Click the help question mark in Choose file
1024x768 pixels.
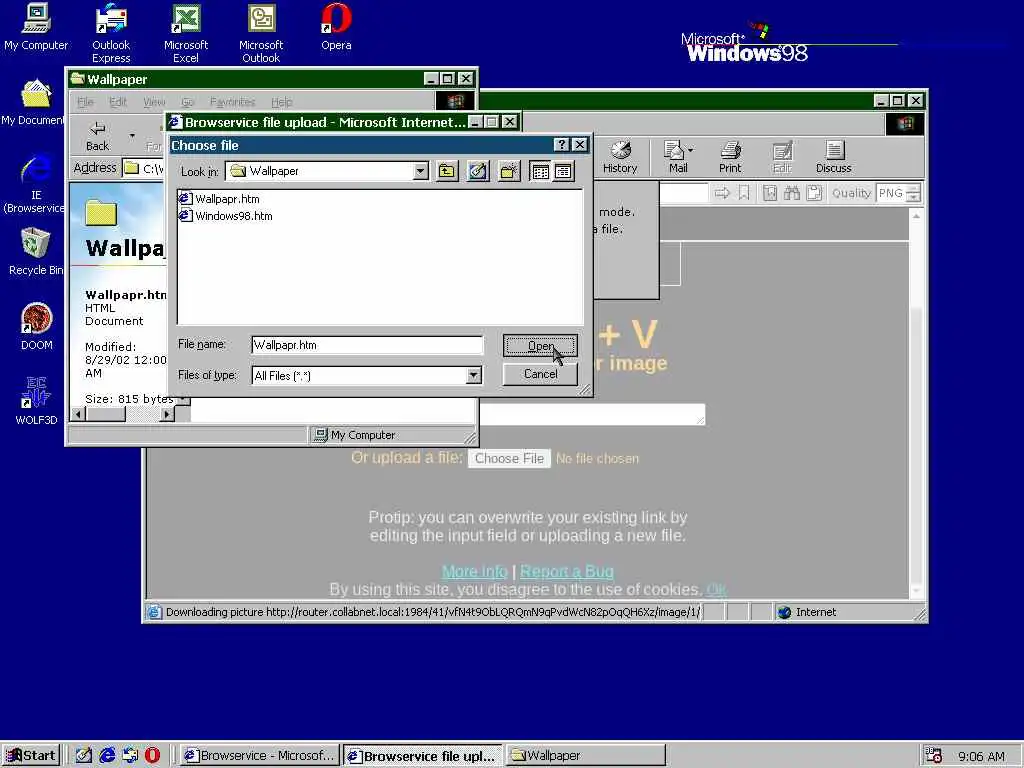pyautogui.click(x=561, y=145)
